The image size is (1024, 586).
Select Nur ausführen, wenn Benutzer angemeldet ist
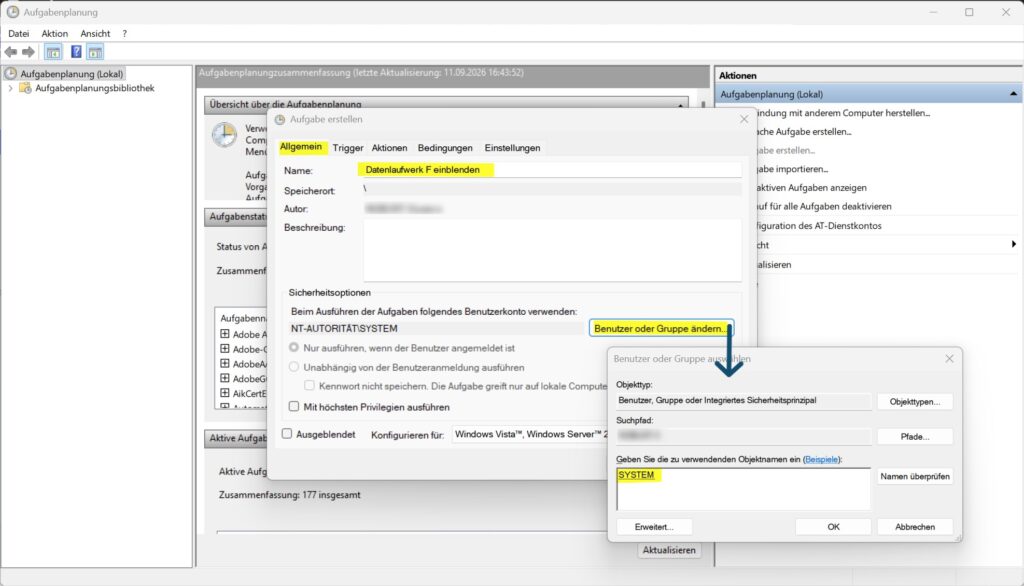[x=294, y=348]
